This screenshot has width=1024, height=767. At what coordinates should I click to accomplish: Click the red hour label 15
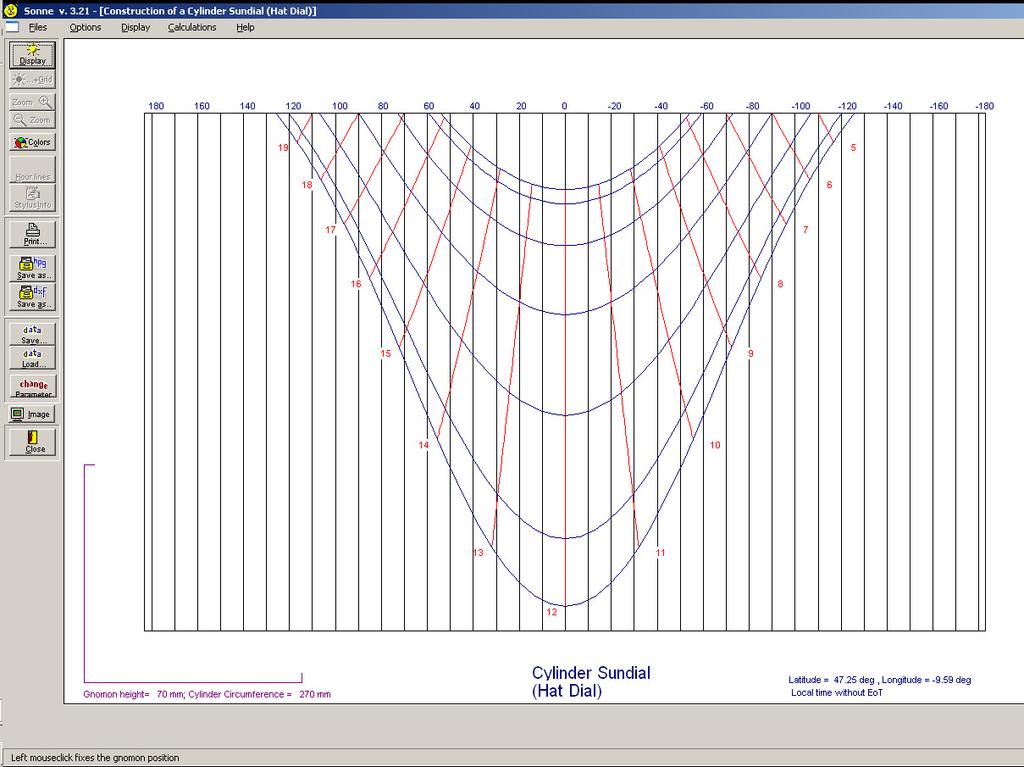tap(386, 353)
